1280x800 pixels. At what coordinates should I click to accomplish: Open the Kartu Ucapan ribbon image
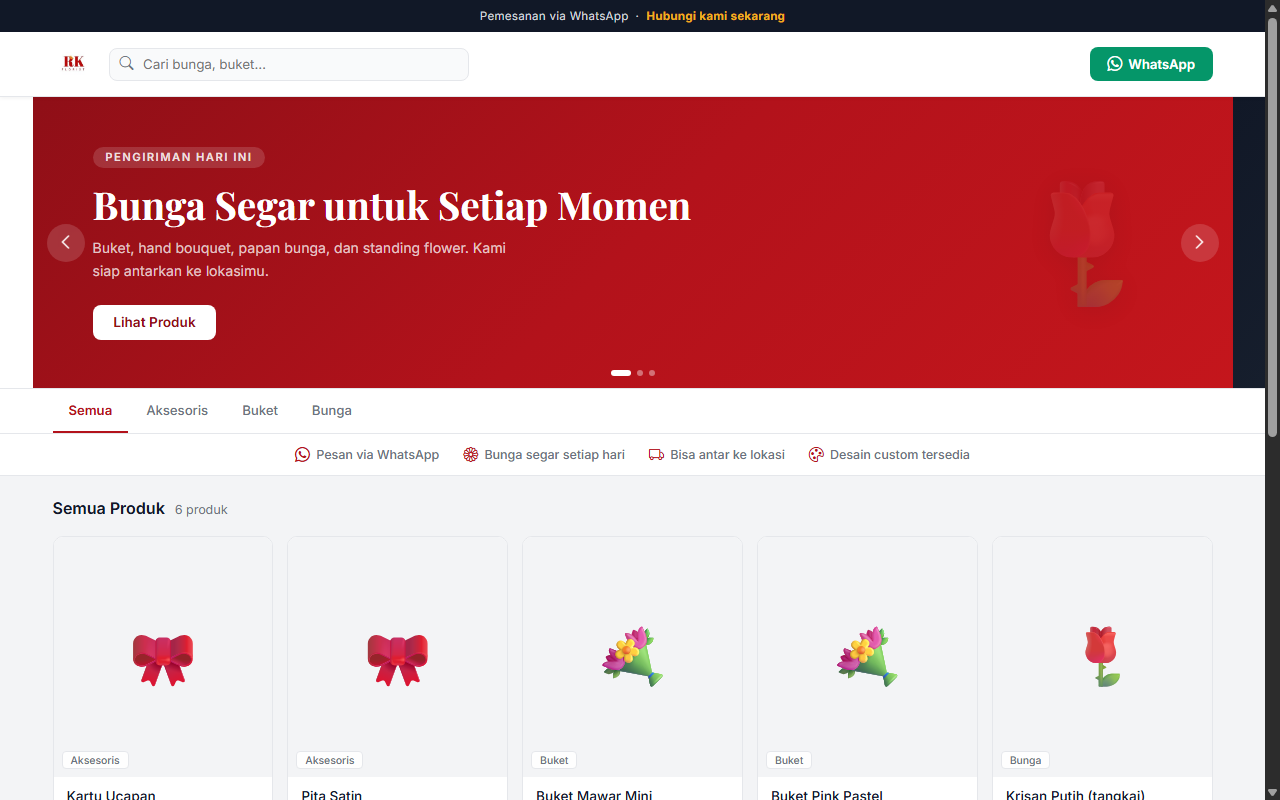pos(163,657)
